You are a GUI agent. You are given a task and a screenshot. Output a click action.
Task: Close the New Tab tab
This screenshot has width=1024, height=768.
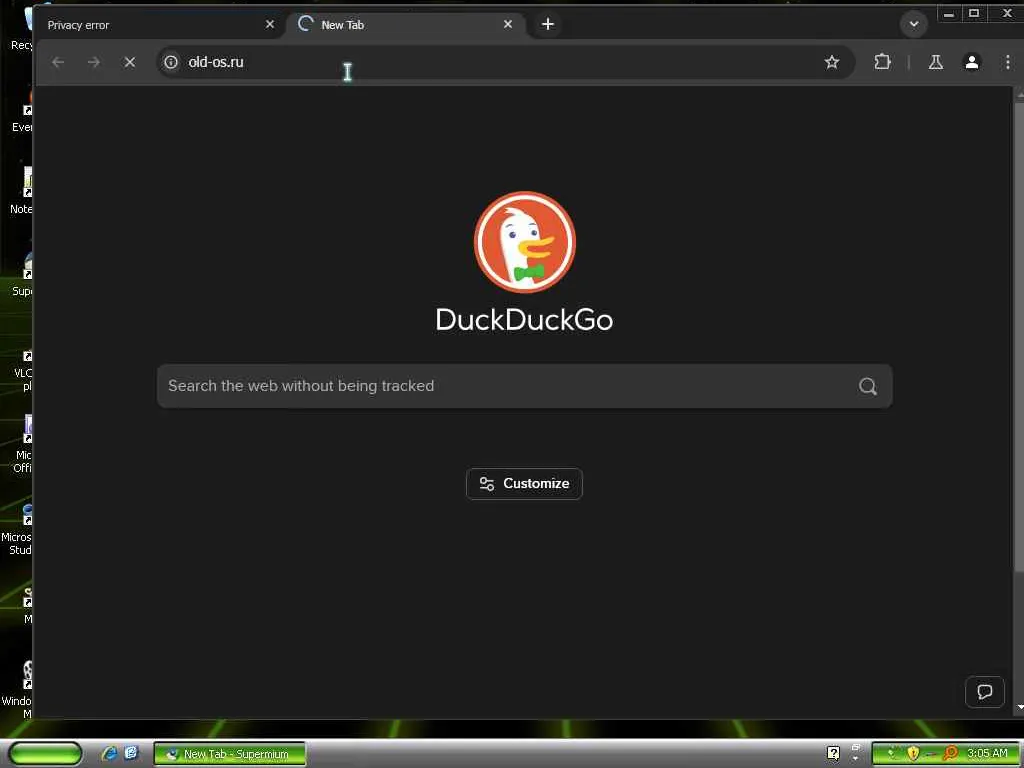coord(508,24)
